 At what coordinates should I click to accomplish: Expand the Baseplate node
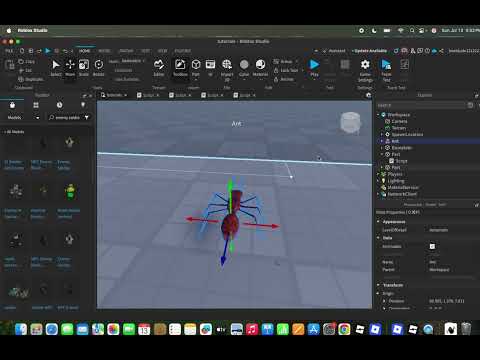382,148
